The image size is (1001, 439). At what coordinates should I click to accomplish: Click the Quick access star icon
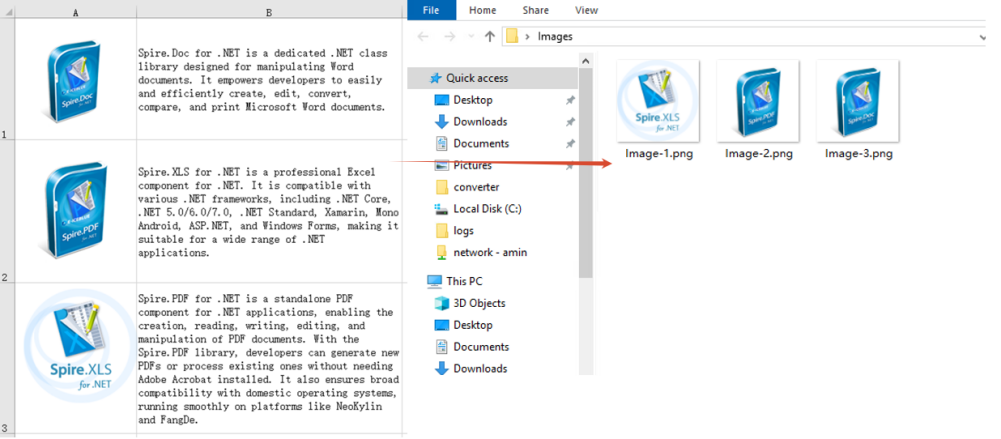click(435, 78)
